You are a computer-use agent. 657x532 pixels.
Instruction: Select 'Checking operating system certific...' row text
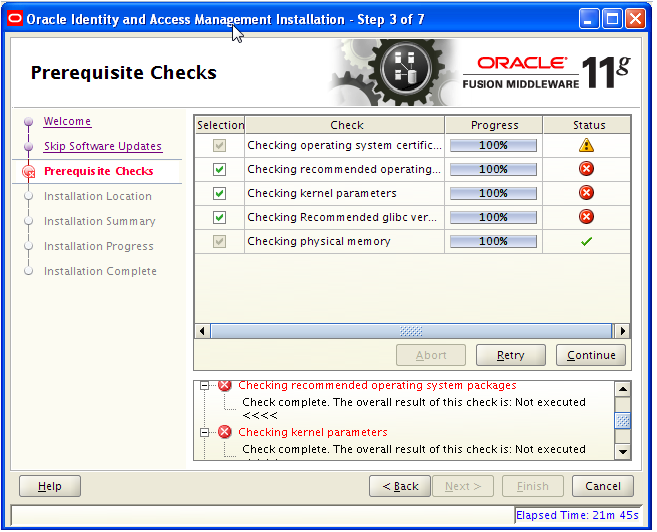coord(344,145)
